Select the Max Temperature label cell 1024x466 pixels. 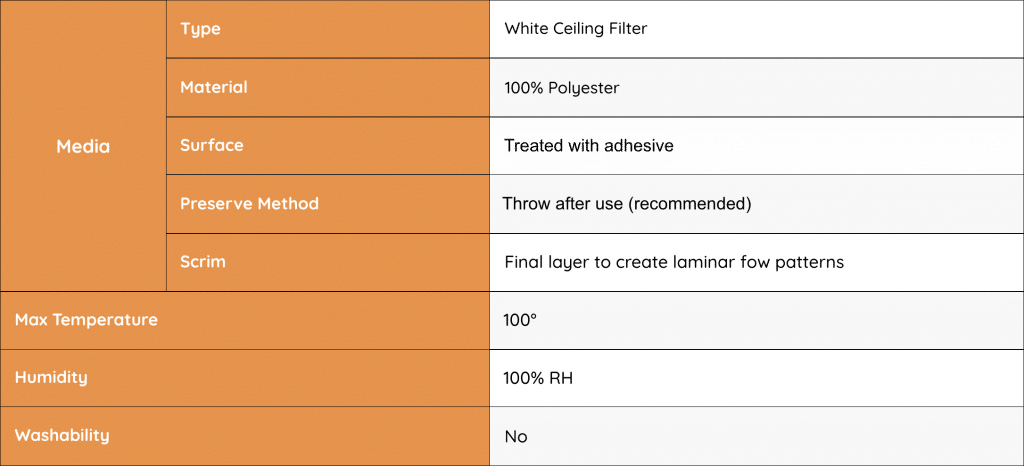(86, 320)
